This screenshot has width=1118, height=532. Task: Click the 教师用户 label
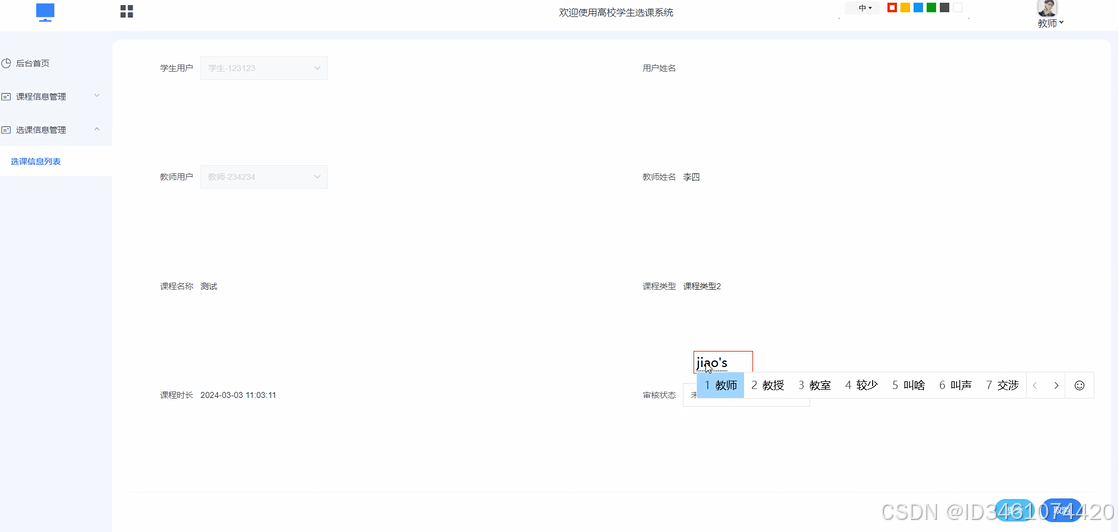click(x=176, y=177)
